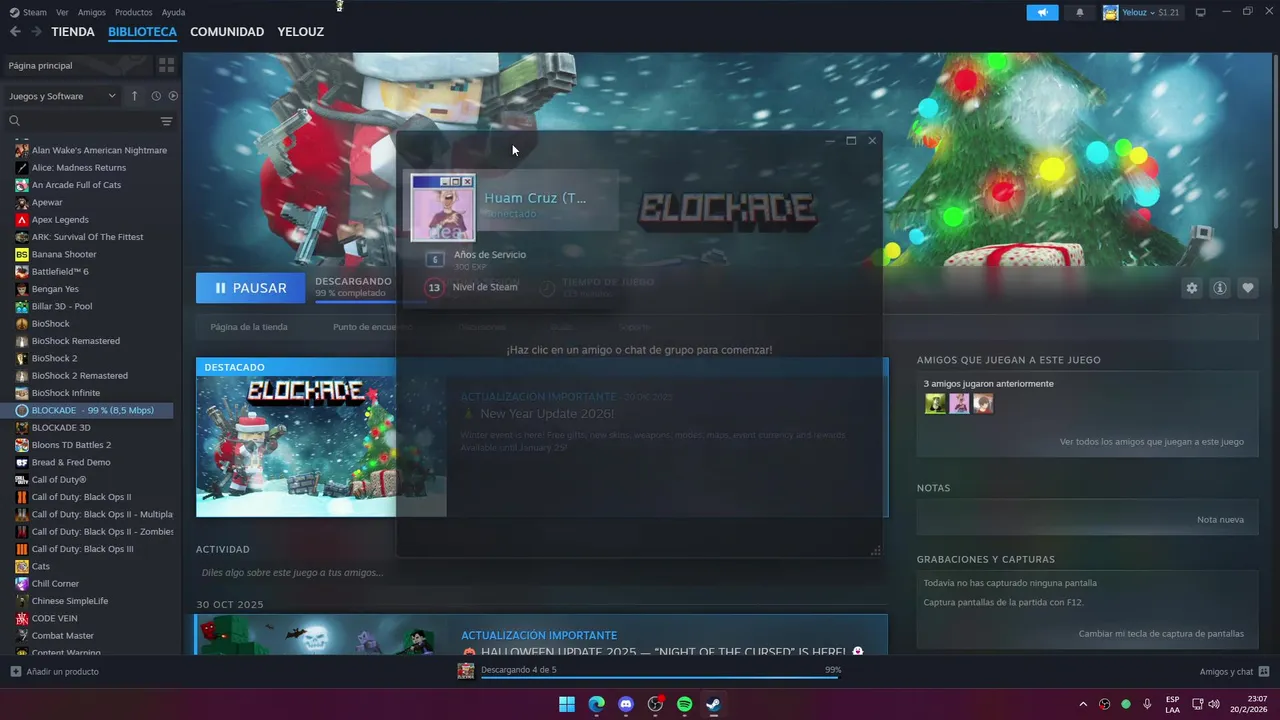
Task: Open the notifications bell
Action: click(1079, 13)
